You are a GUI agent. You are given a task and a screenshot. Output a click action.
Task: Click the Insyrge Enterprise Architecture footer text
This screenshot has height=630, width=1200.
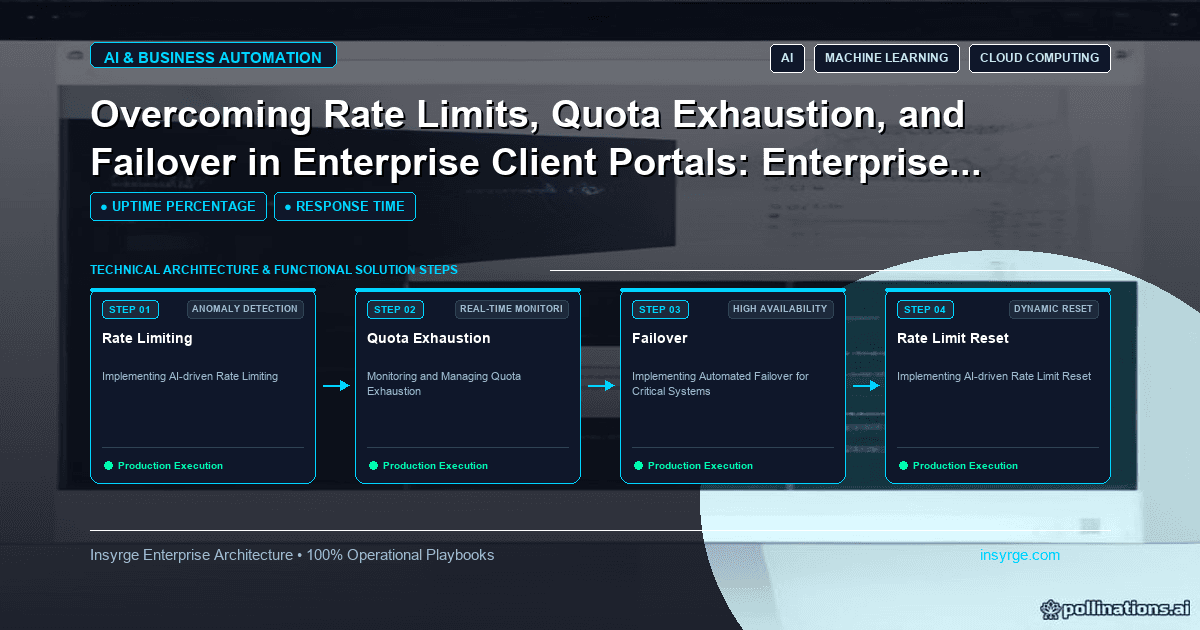click(x=292, y=555)
